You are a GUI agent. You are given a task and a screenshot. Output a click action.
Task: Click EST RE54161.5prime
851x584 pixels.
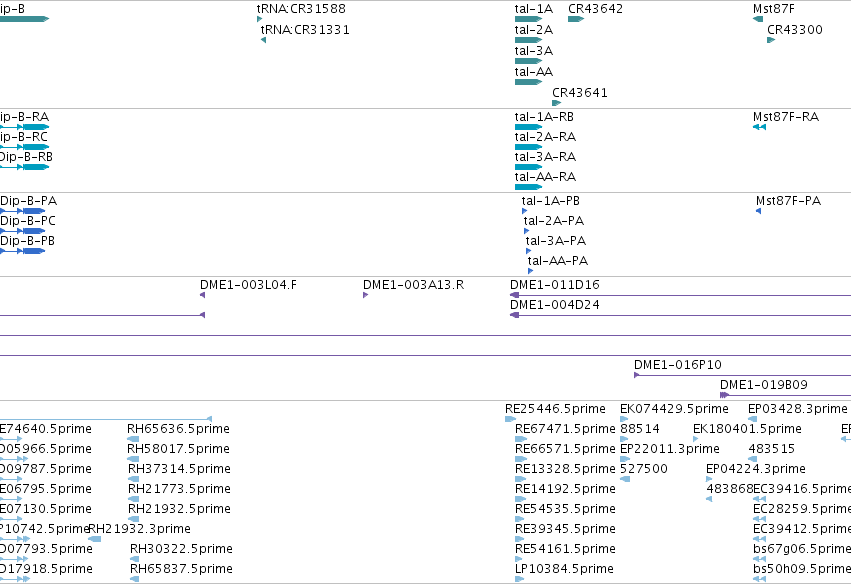point(565,549)
